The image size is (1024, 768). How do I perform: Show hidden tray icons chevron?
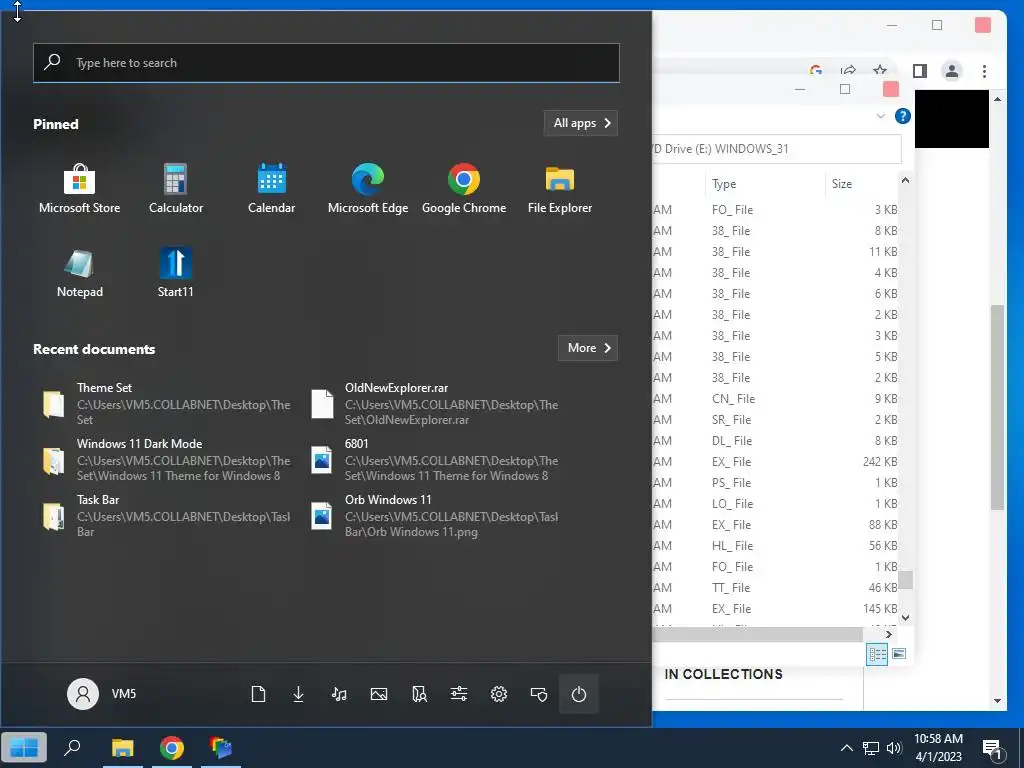pyautogui.click(x=846, y=748)
